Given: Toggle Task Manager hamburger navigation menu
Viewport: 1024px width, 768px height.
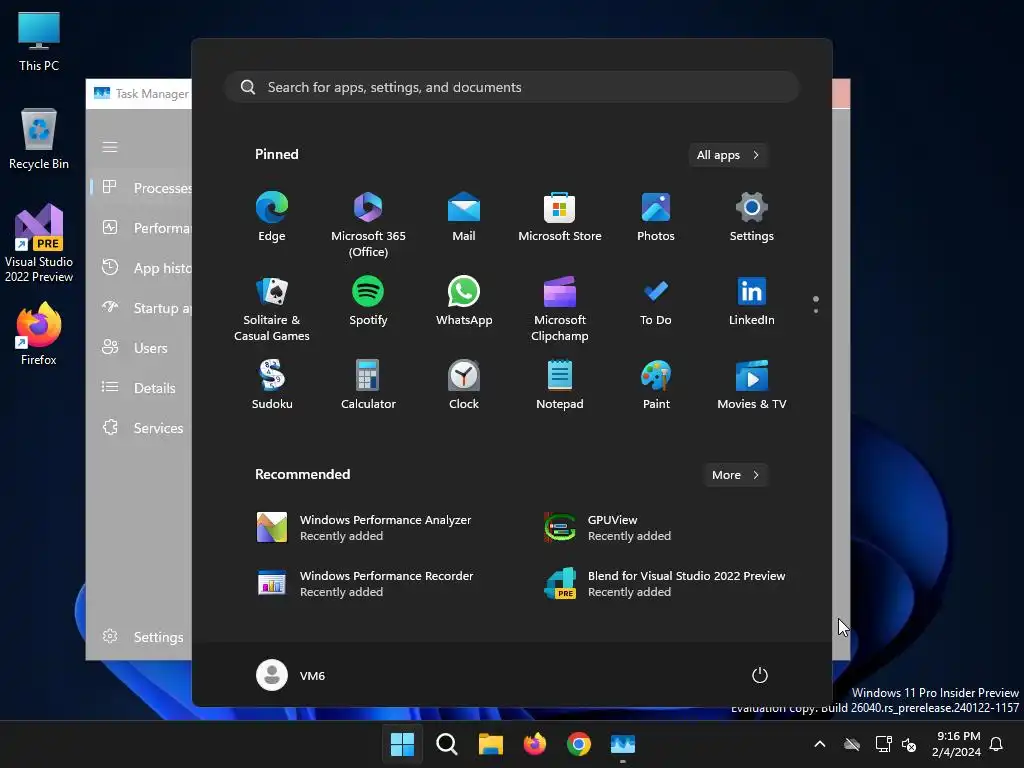Looking at the screenshot, I should pos(110,147).
